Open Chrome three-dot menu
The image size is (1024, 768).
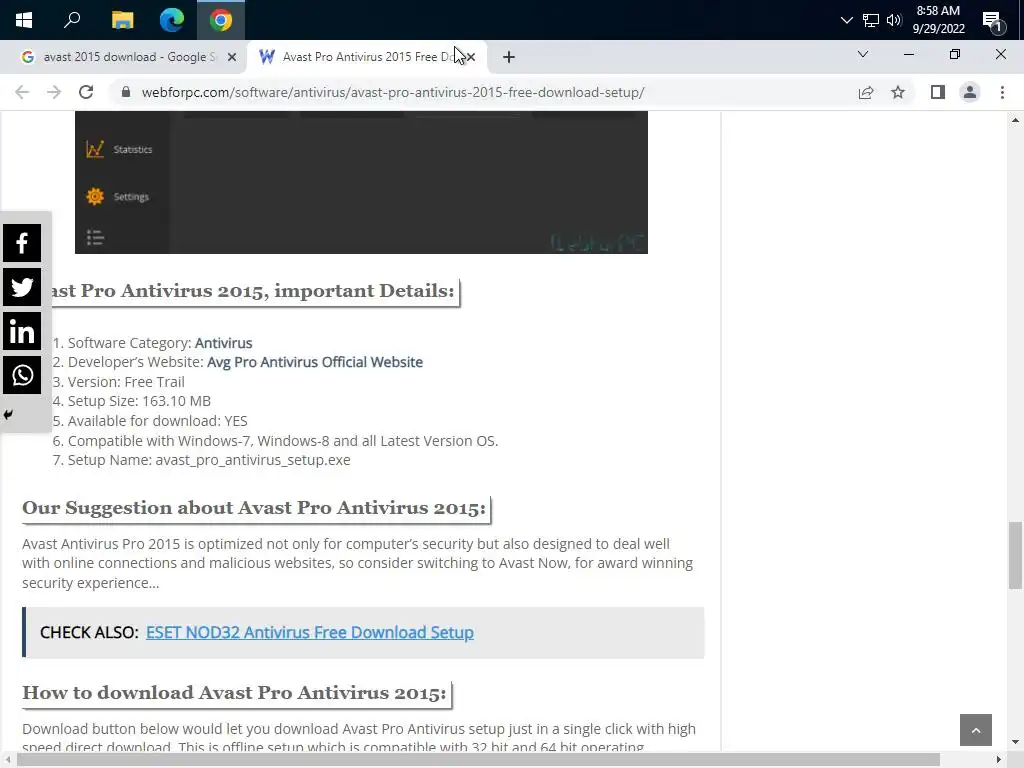click(1002, 92)
